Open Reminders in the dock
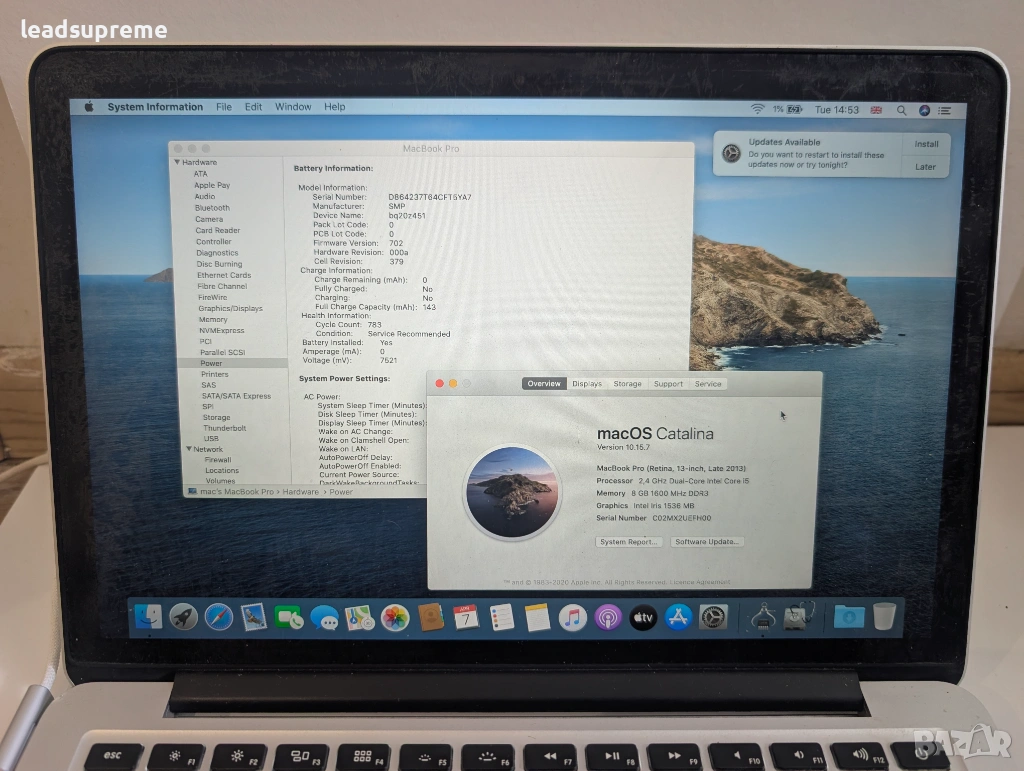The image size is (1024, 771). pos(502,618)
